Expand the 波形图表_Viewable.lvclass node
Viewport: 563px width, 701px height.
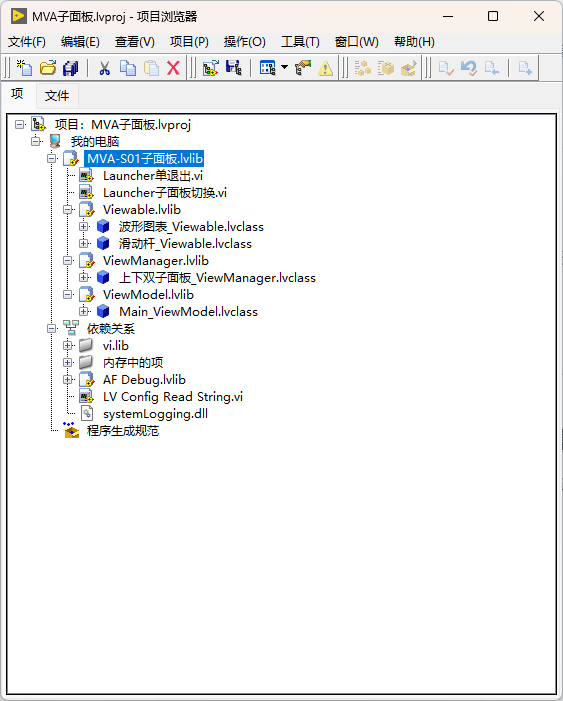(84, 226)
